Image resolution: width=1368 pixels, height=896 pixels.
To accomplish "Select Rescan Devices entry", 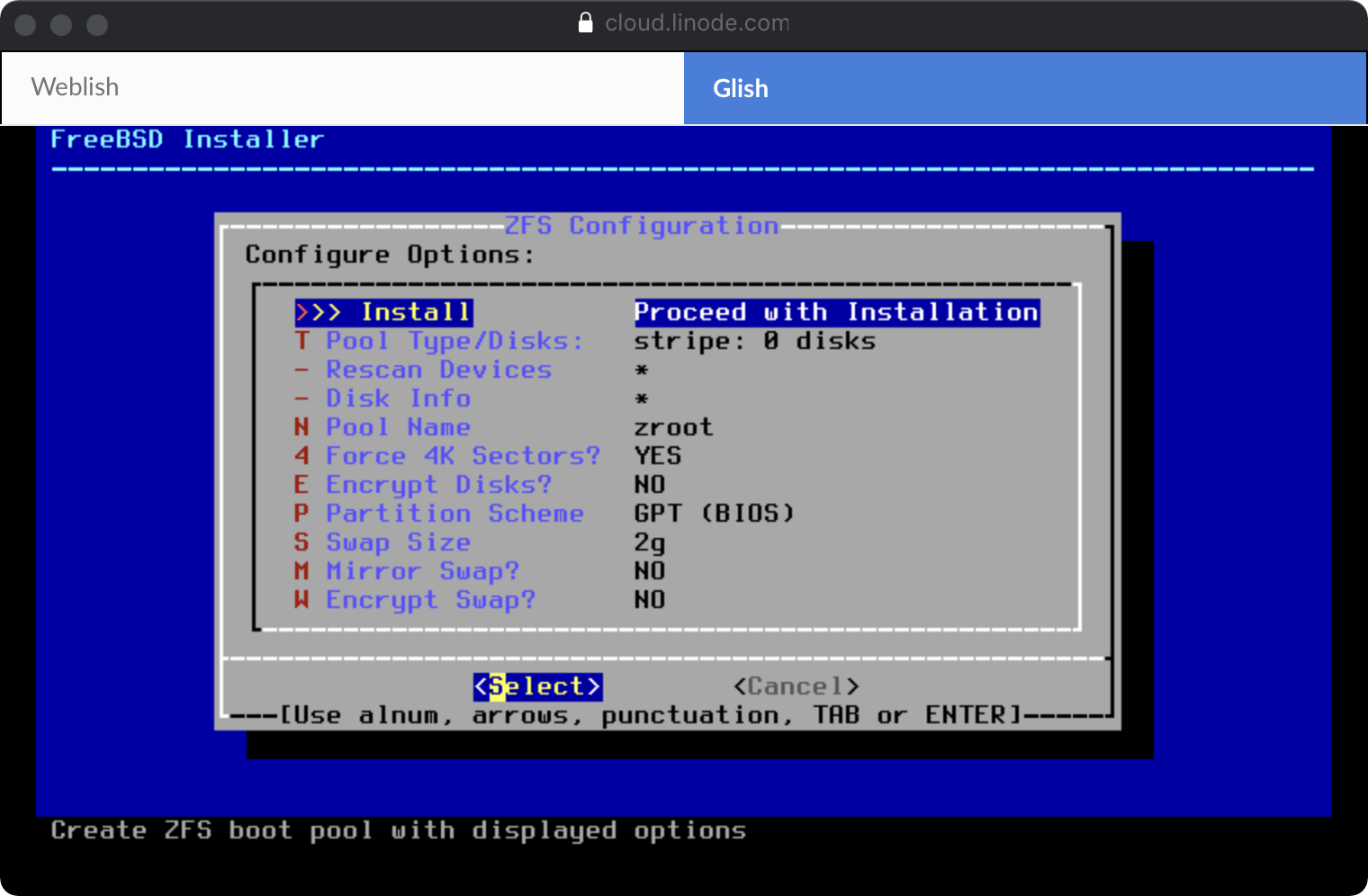I will (438, 370).
